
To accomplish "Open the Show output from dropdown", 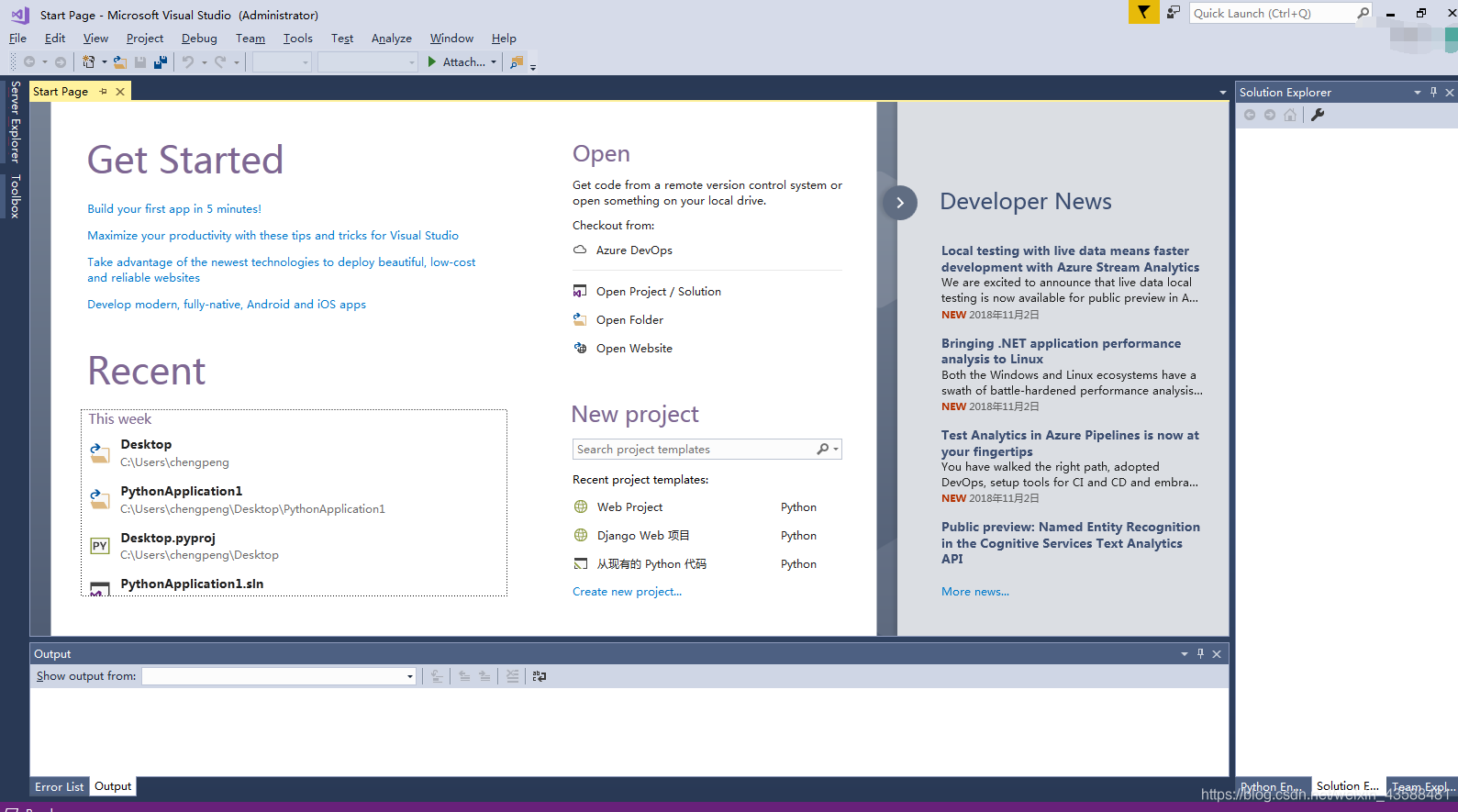I will point(409,676).
